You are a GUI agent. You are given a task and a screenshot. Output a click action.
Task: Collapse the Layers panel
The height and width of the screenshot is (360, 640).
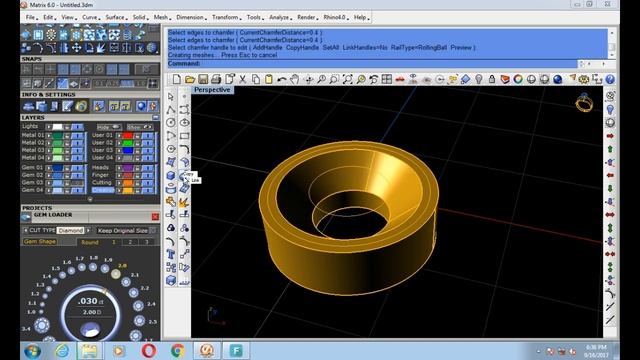(x=155, y=118)
